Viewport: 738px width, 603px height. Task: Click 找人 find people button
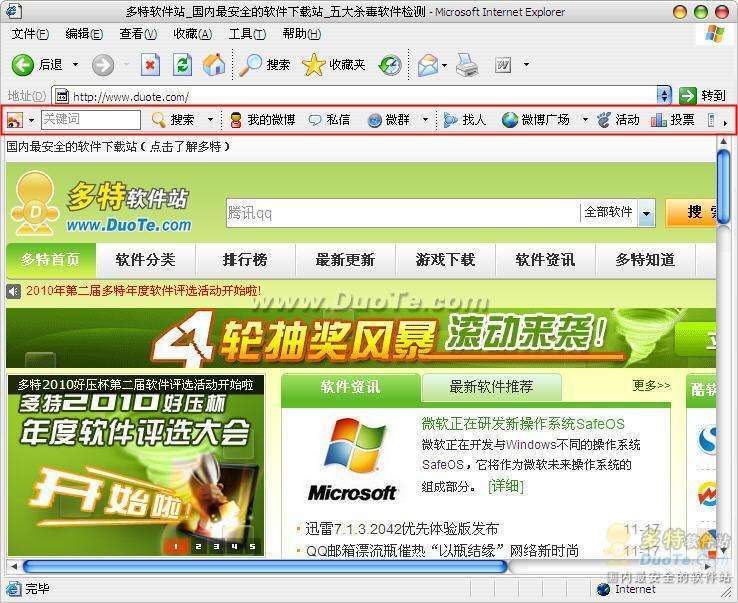click(x=465, y=120)
